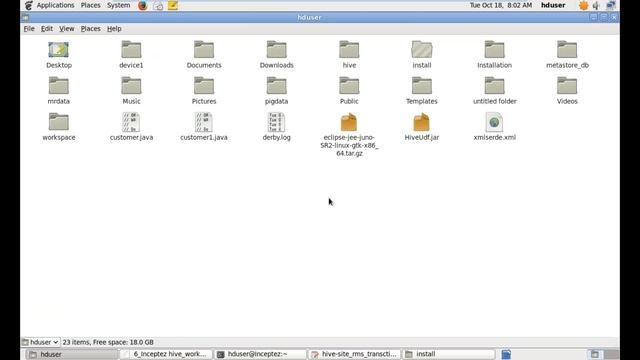Click the blue applet icon in bottom panel
The height and width of the screenshot is (360, 640).
coord(506,354)
